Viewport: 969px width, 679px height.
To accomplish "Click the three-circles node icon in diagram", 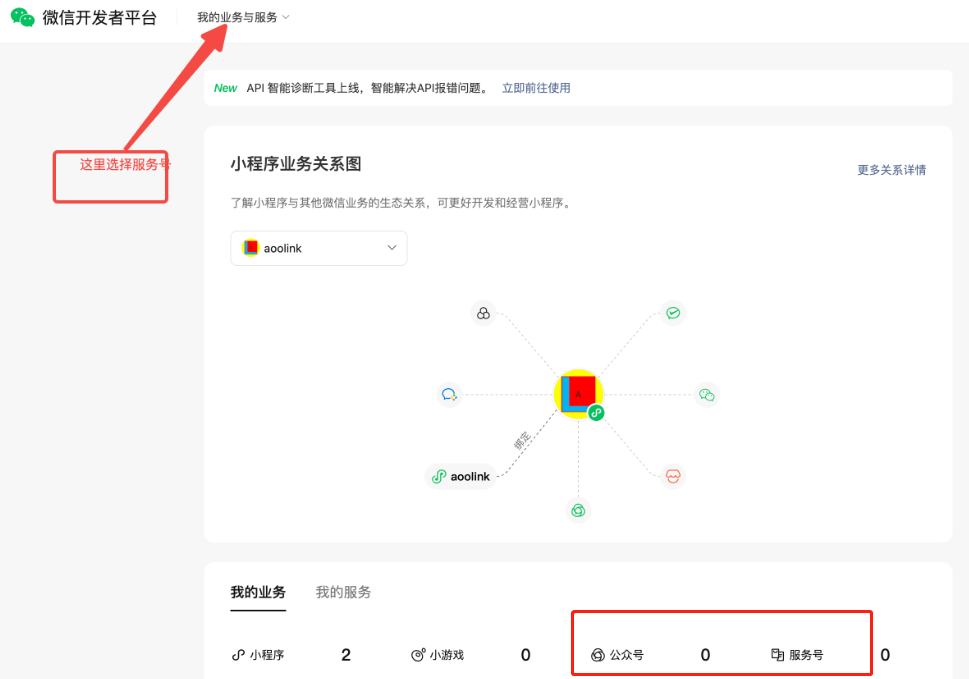I will click(483, 313).
